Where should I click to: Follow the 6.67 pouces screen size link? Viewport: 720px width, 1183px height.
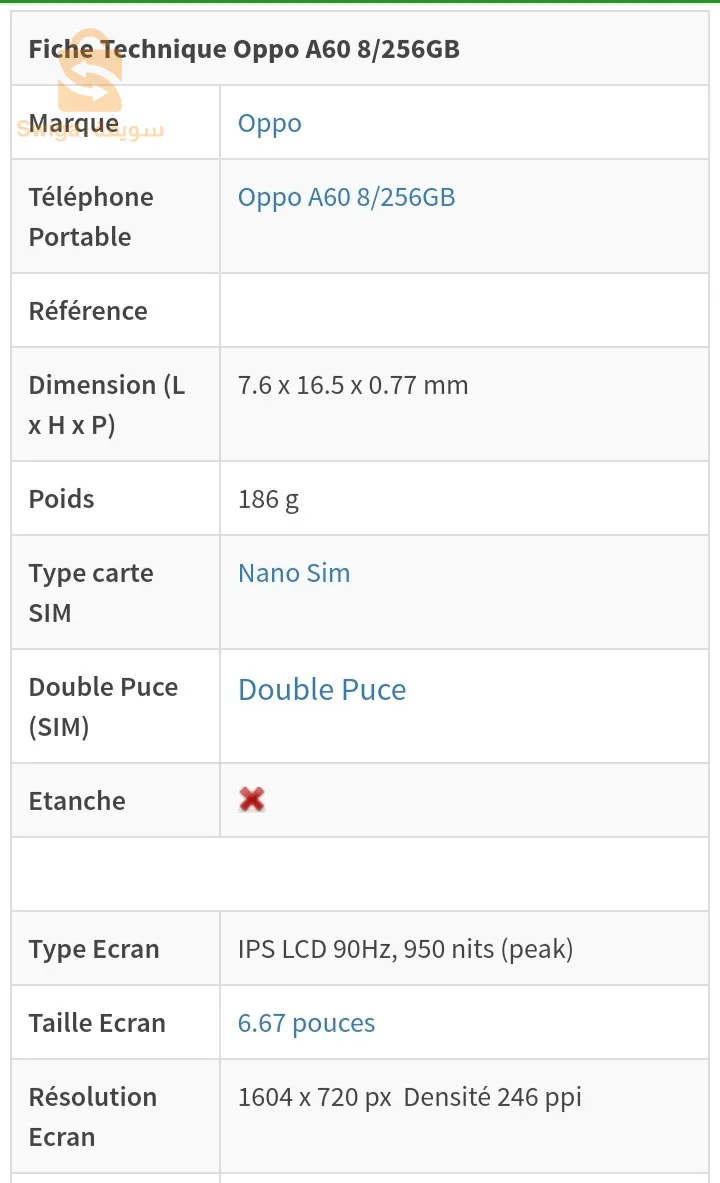pyautogui.click(x=306, y=1023)
